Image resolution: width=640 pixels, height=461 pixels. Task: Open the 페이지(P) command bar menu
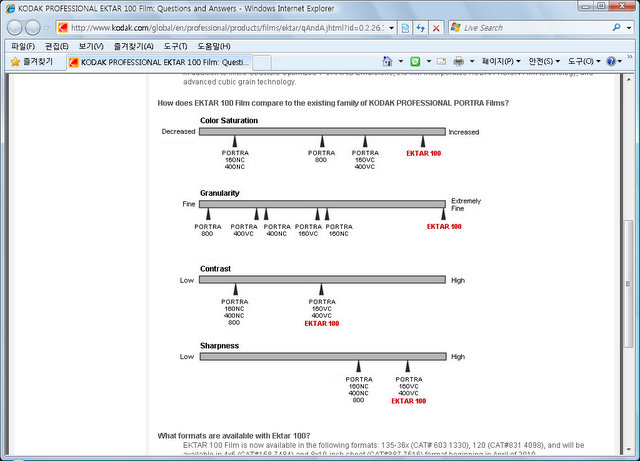pos(501,61)
